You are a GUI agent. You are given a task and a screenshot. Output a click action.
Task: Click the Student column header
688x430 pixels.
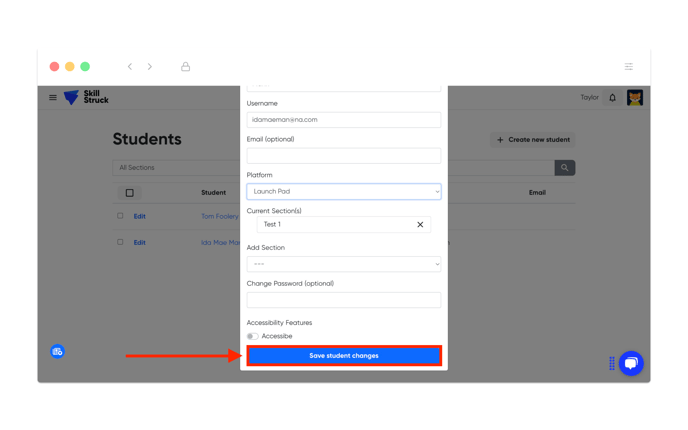214,193
